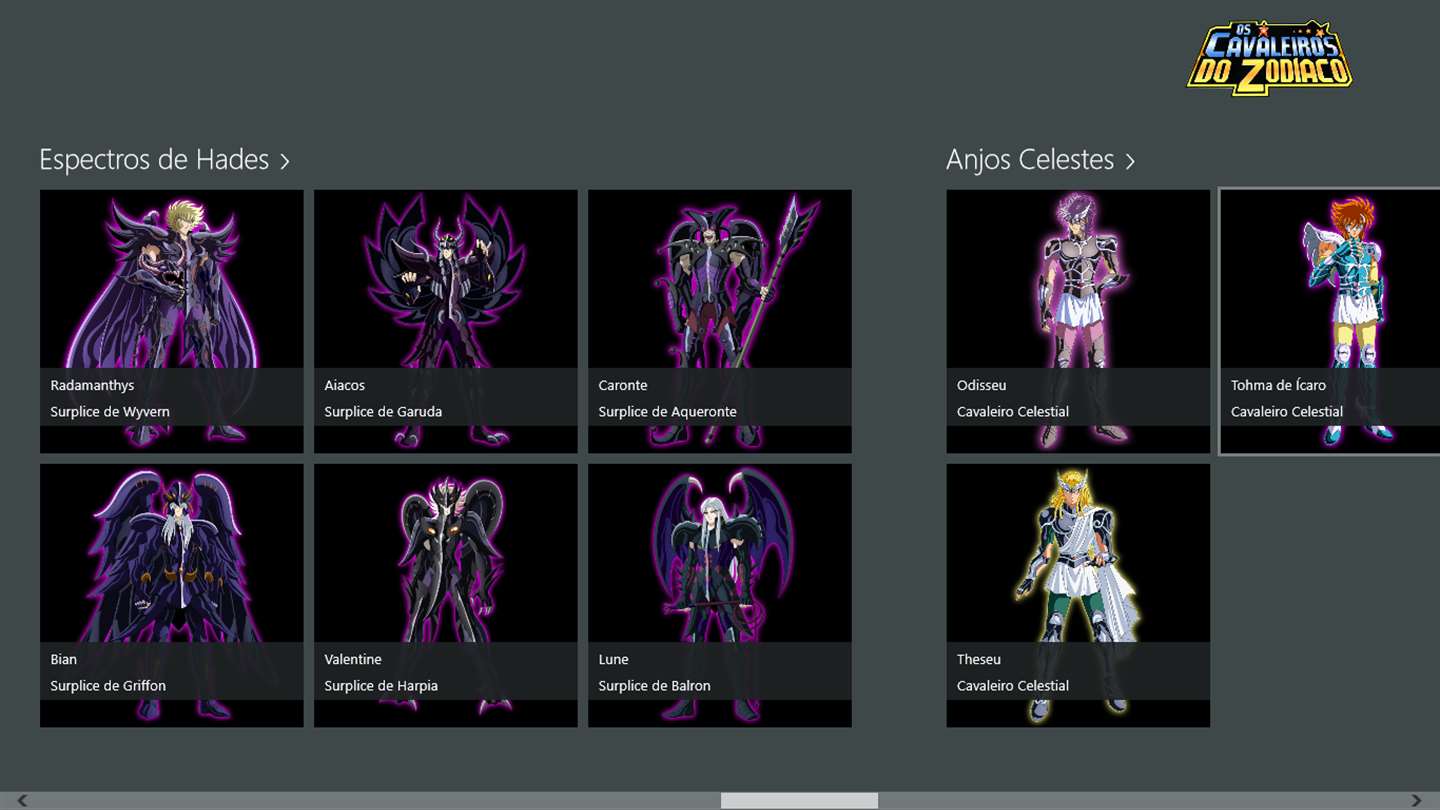Open the Aiacos Surplice de Garuda tile

pyautogui.click(x=446, y=321)
